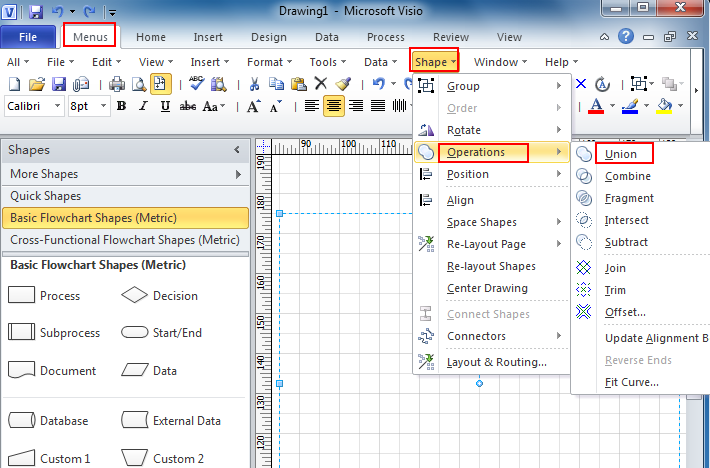Image resolution: width=710 pixels, height=468 pixels.
Task: Click the Align text right icon
Action: [356, 106]
